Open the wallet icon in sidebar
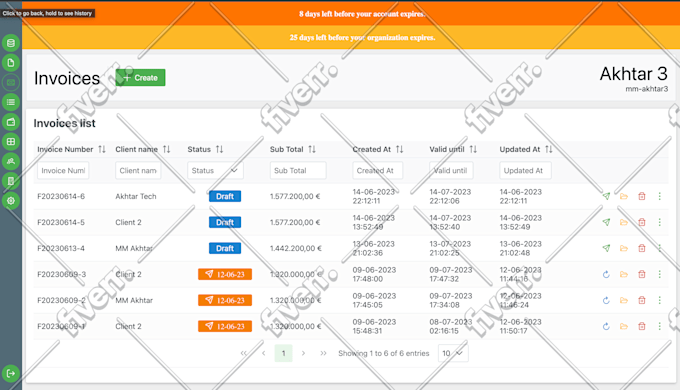 11,122
